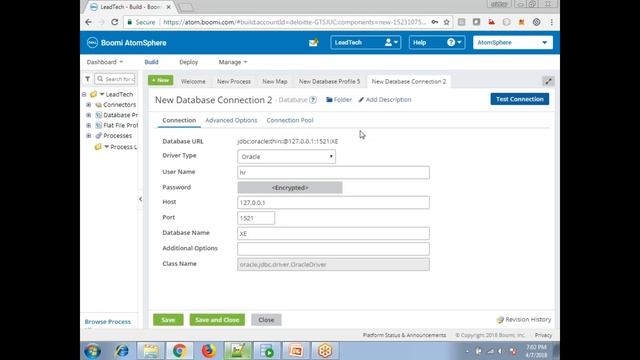Open the AtomSphere platform dropdown
Viewport: 640px width, 360px height.
pos(513,42)
